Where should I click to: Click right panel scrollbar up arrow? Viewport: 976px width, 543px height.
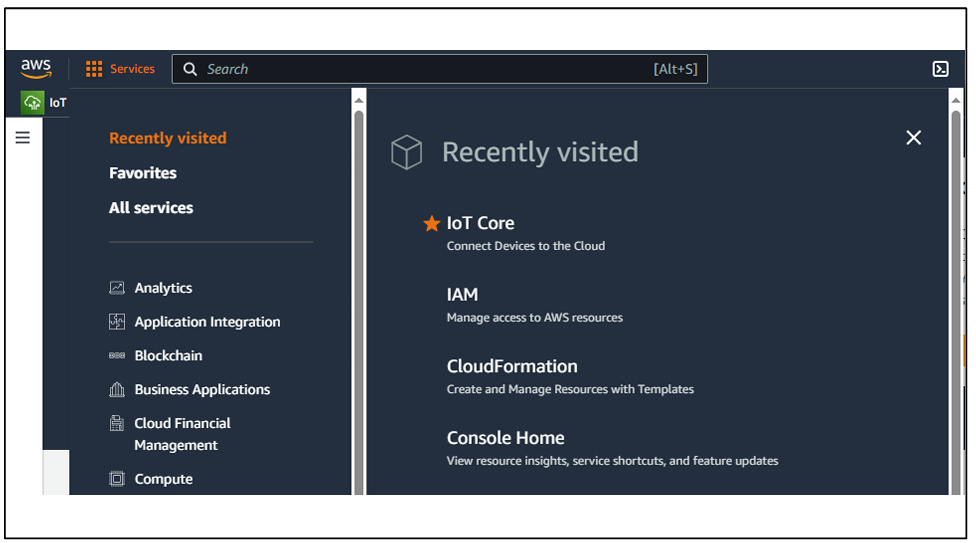click(956, 100)
